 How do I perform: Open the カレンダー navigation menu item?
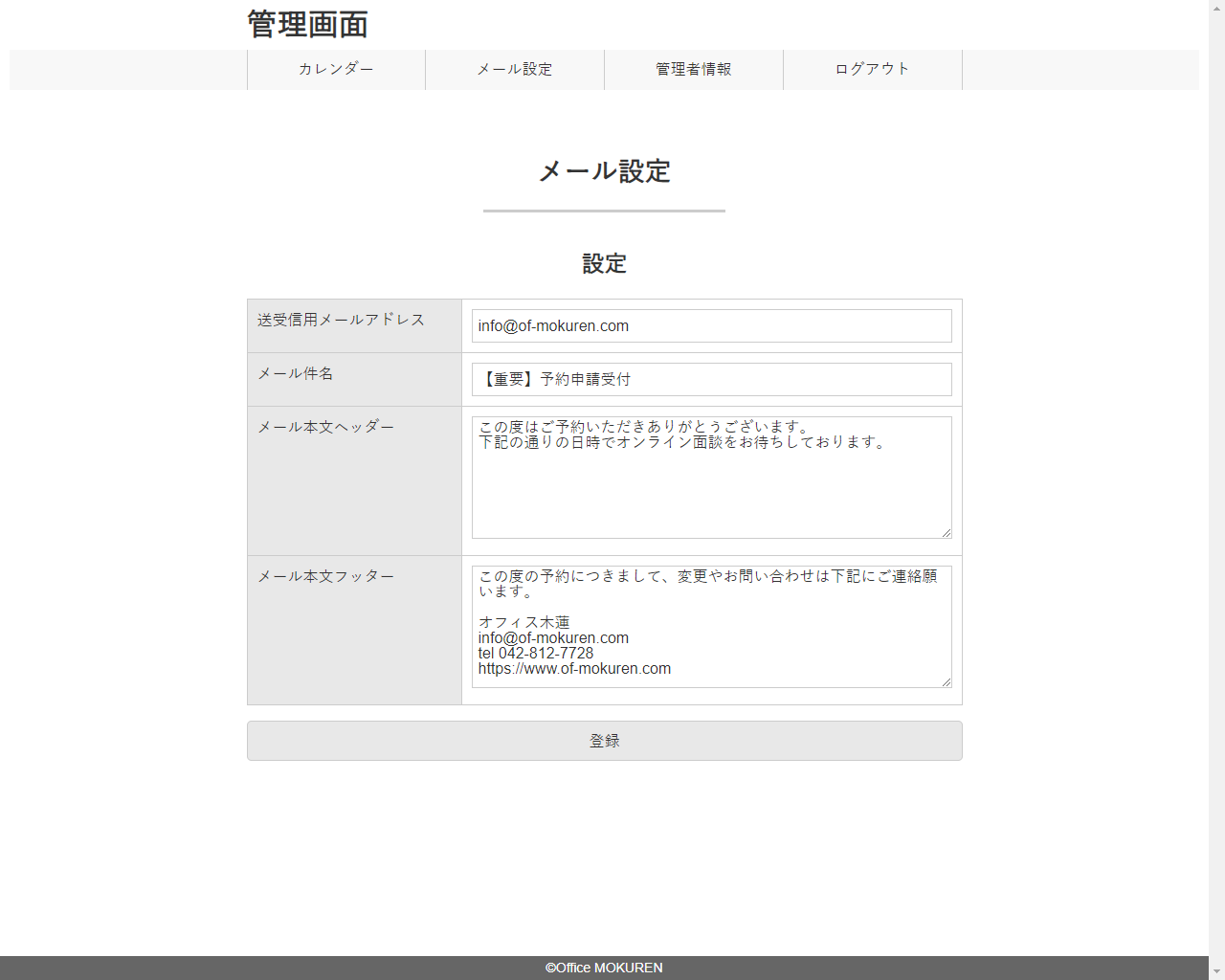click(336, 70)
